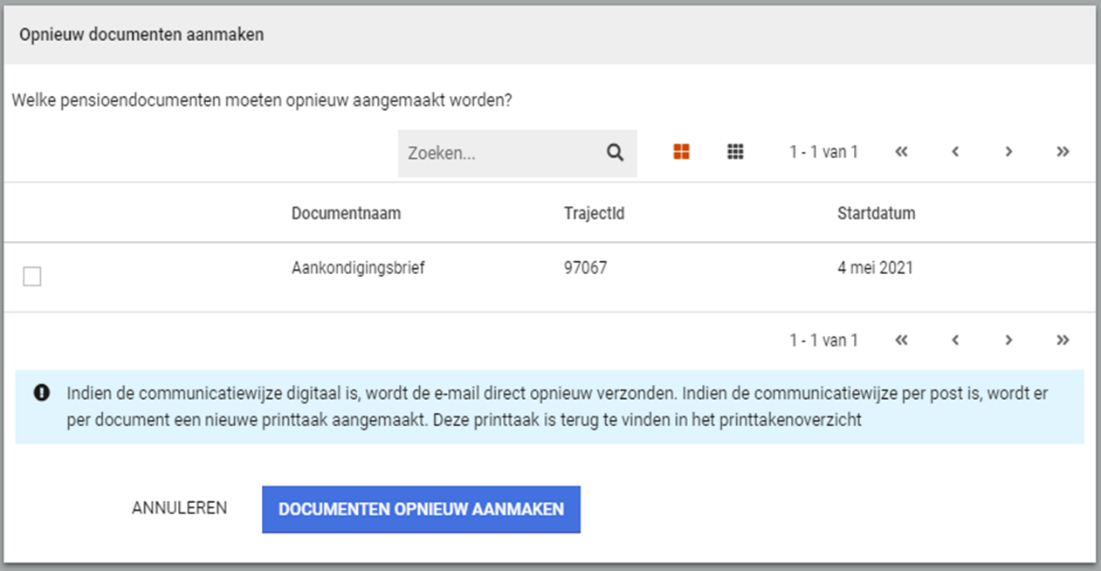Image resolution: width=1101 pixels, height=571 pixels.
Task: Click Documenten opnieuw aanmaken button
Action: click(x=421, y=509)
